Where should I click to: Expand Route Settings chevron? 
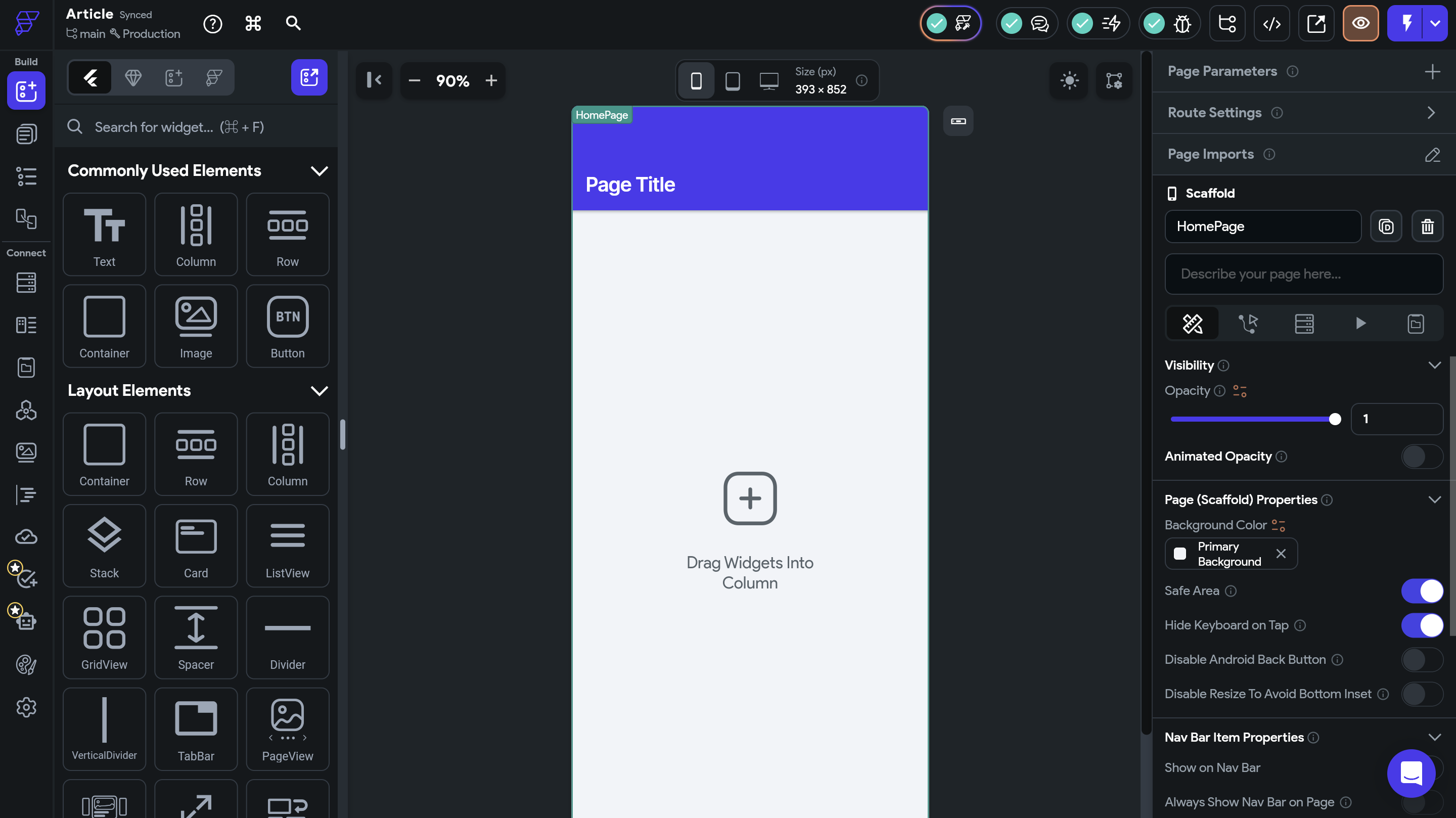tap(1431, 113)
